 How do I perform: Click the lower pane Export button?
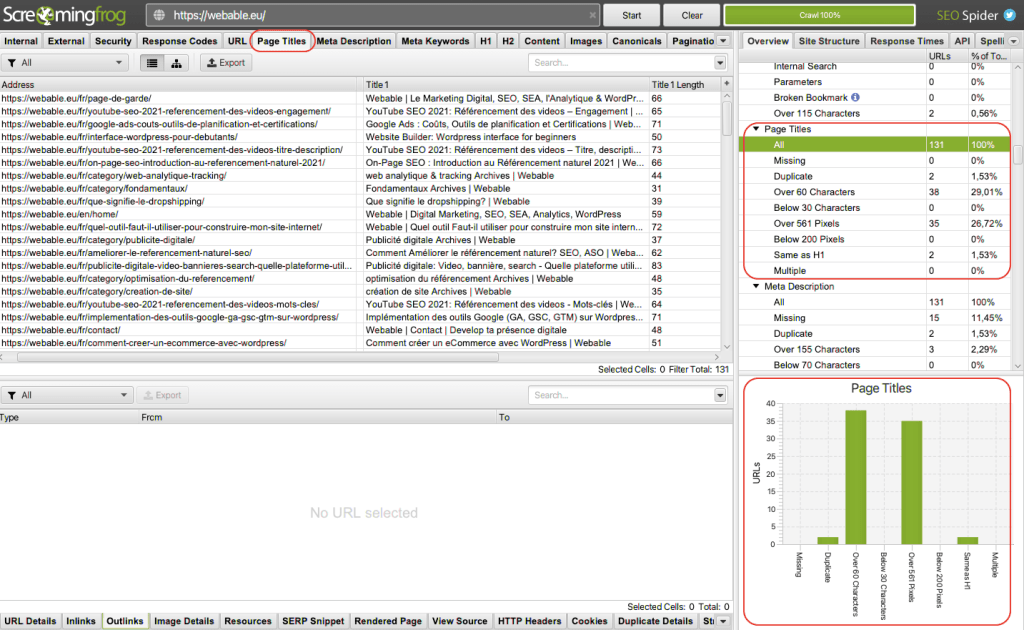click(x=162, y=395)
